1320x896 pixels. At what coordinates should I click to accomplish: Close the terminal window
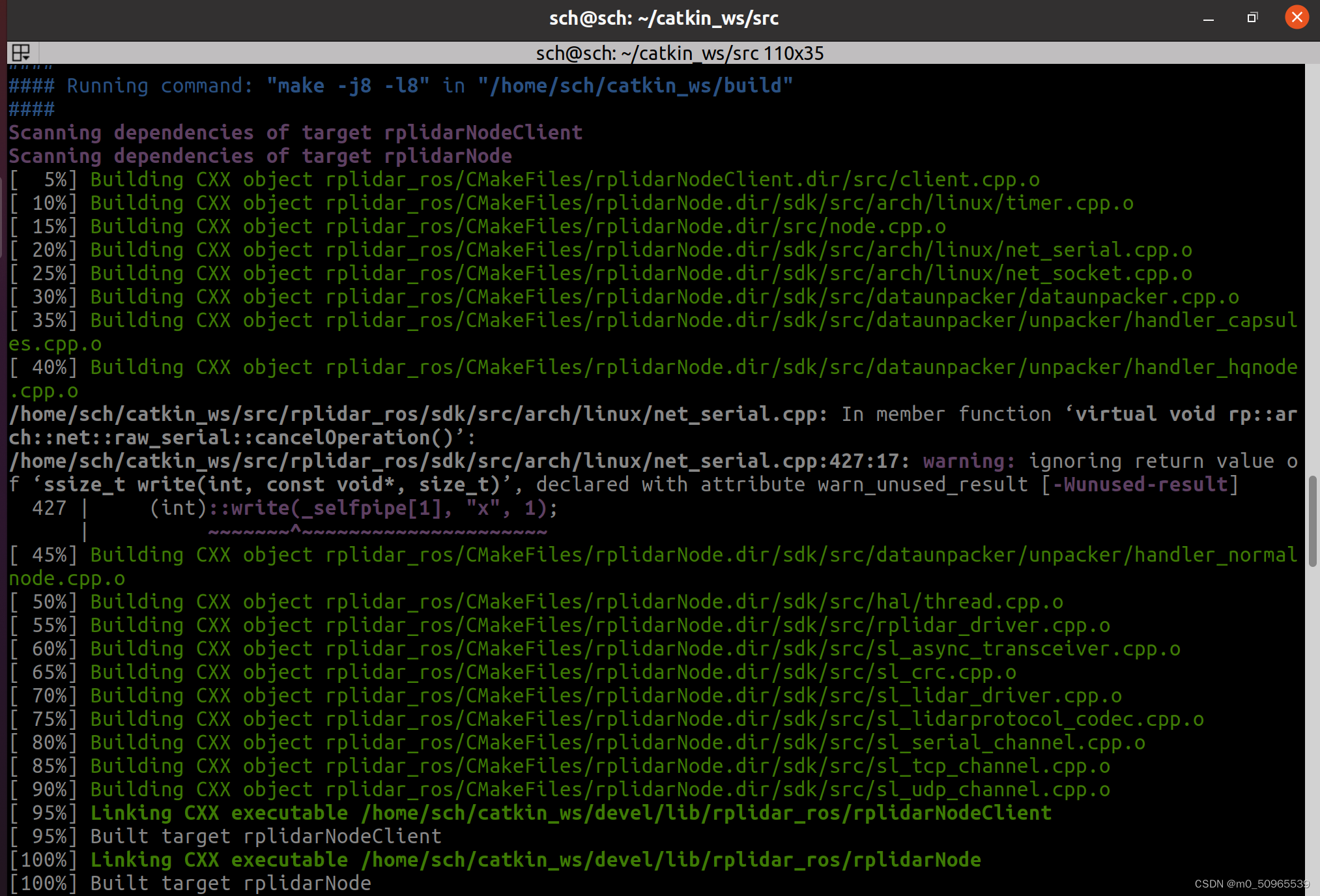1297,18
